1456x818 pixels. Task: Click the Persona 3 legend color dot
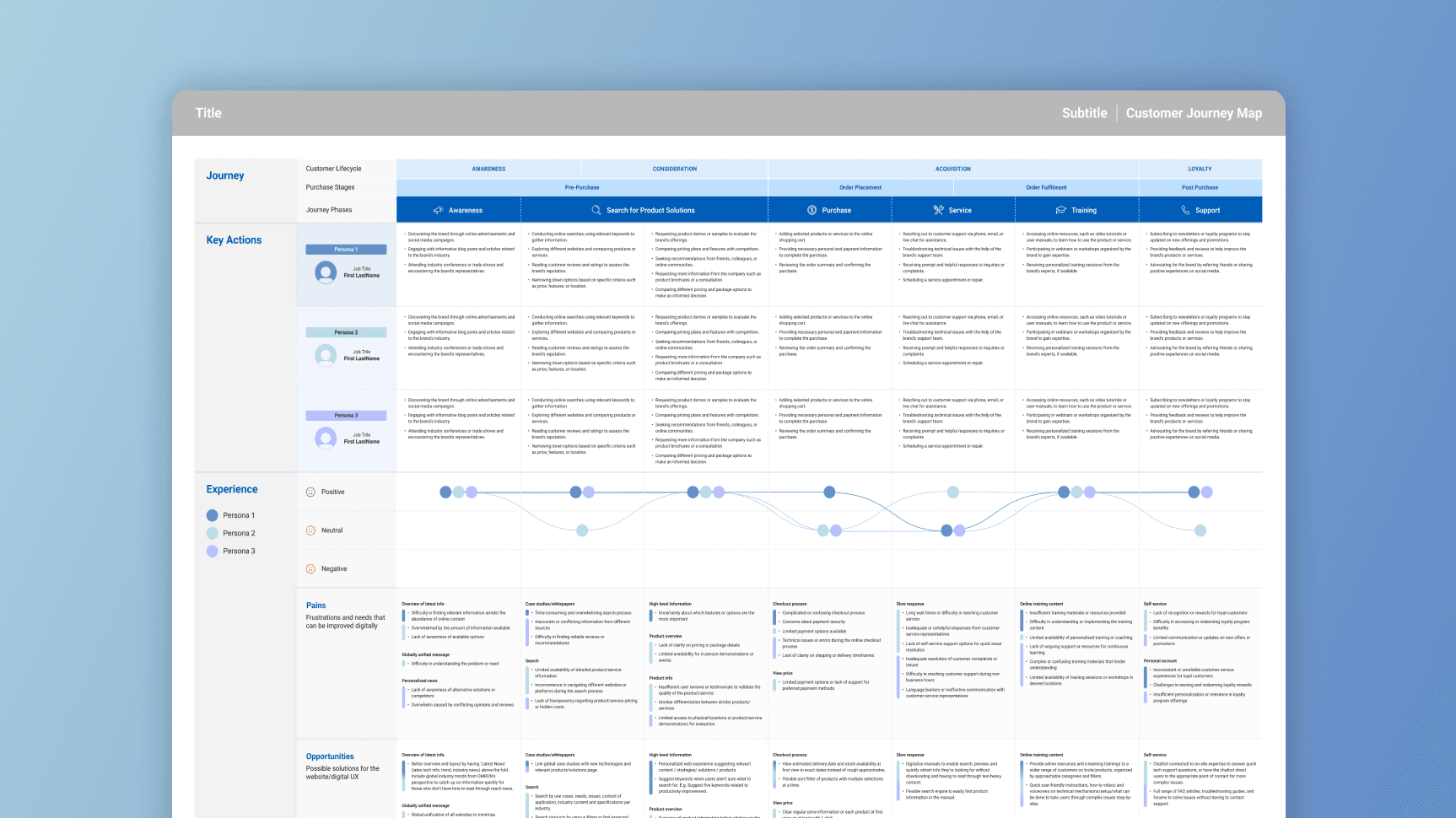213,551
